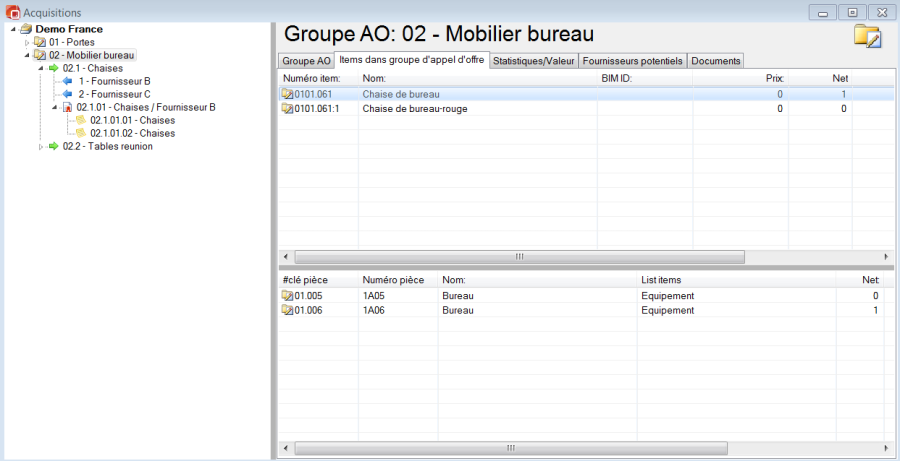
Task: Open the Fournisseurs potentiels tab
Action: pyautogui.click(x=632, y=61)
